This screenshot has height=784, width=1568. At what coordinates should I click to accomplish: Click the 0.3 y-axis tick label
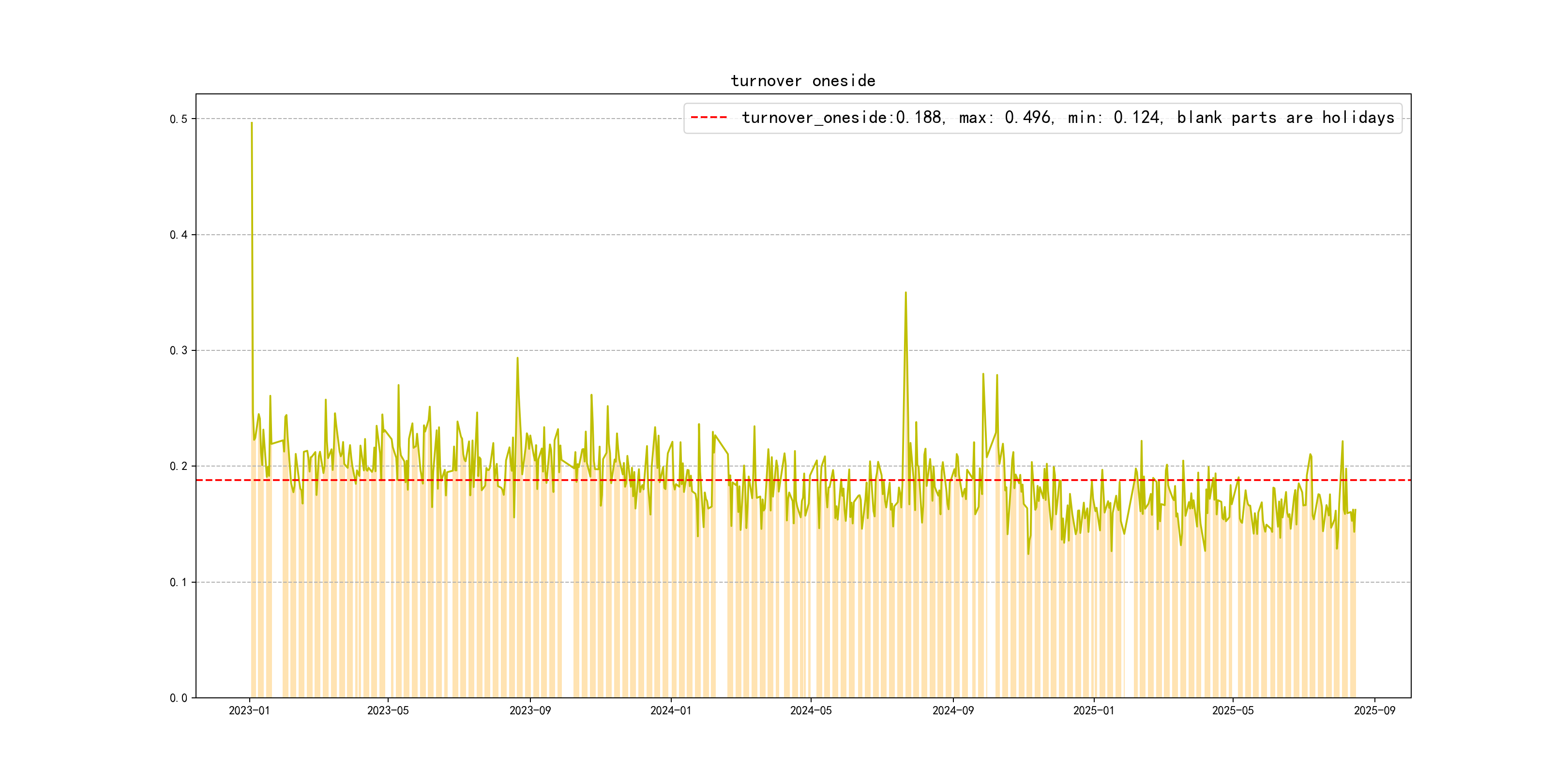tap(179, 350)
